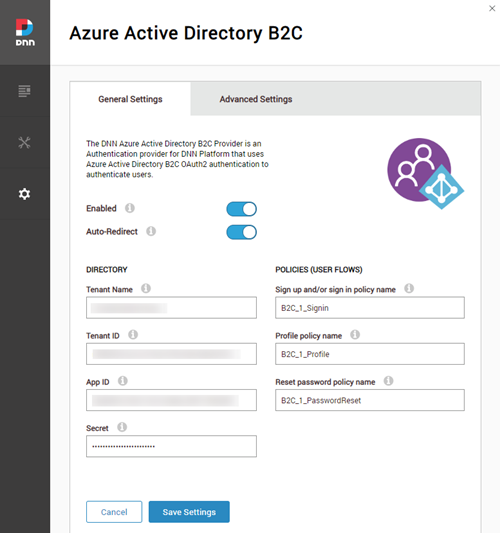The height and width of the screenshot is (533, 500).
Task: Click the B2C_1_Signin policy field
Action: pyautogui.click(x=370, y=308)
